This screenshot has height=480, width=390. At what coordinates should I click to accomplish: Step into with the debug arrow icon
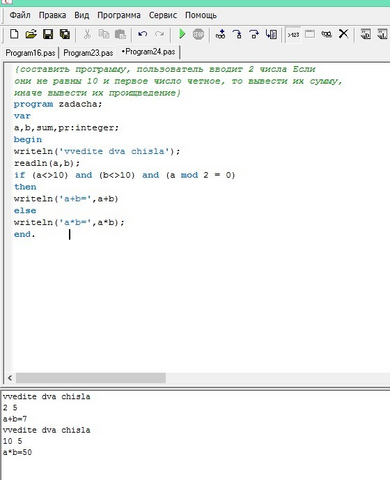pos(237,34)
